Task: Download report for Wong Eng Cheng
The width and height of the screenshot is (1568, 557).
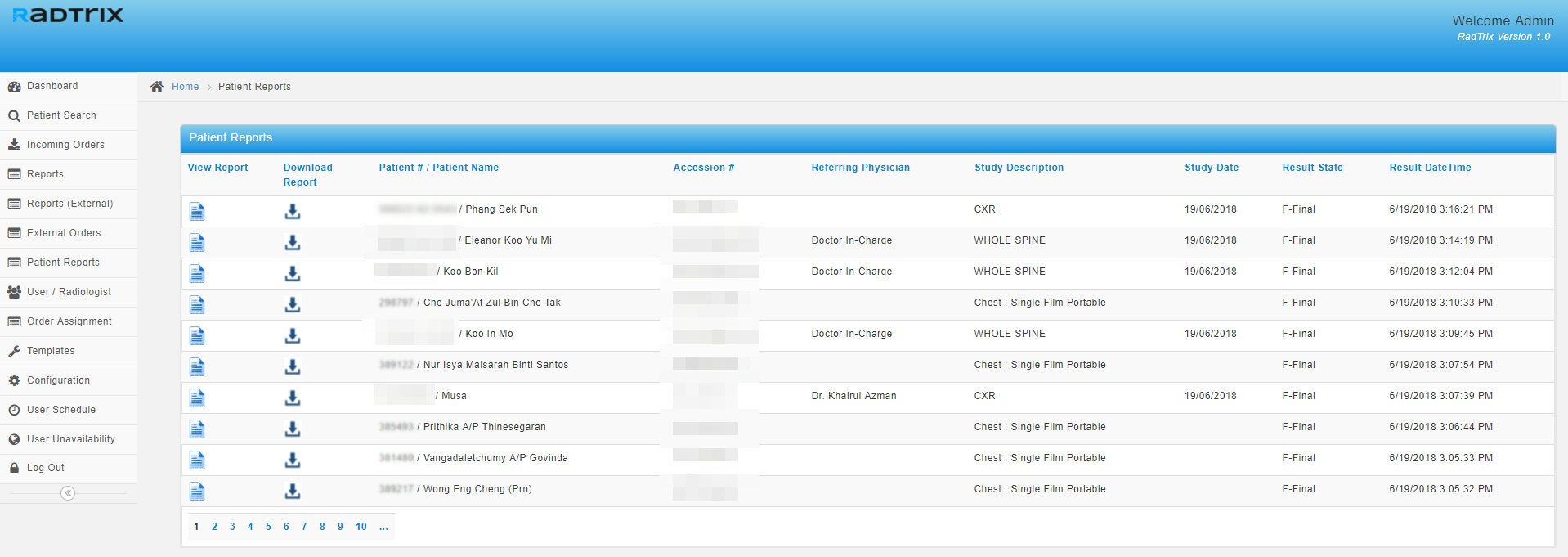Action: 292,491
